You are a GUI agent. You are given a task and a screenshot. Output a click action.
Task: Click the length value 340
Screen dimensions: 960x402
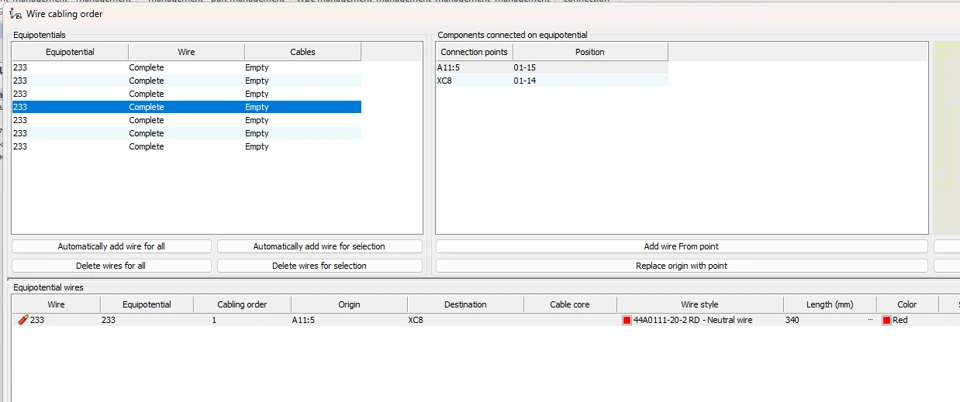(x=792, y=320)
